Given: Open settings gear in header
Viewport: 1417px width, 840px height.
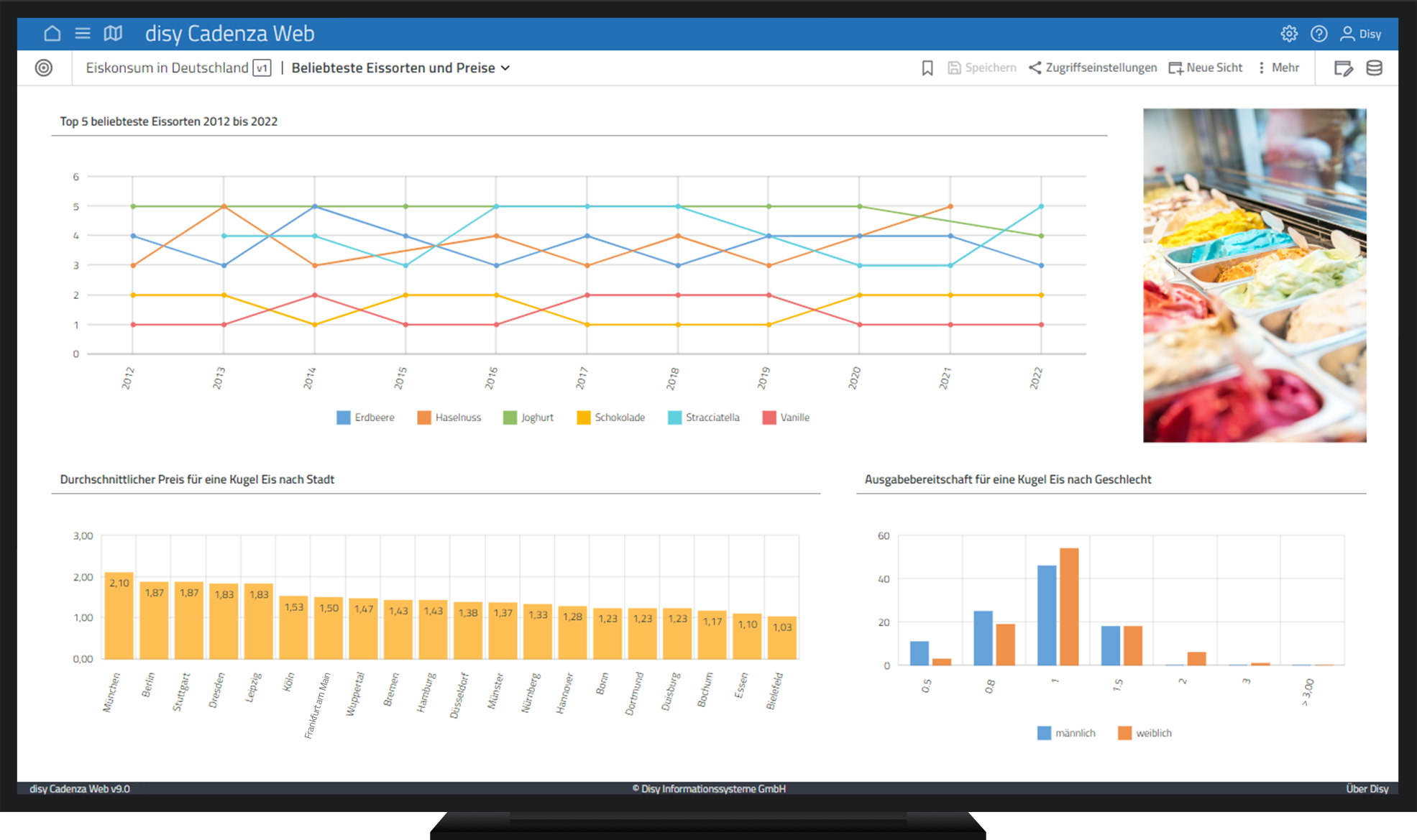Looking at the screenshot, I should coord(1289,34).
